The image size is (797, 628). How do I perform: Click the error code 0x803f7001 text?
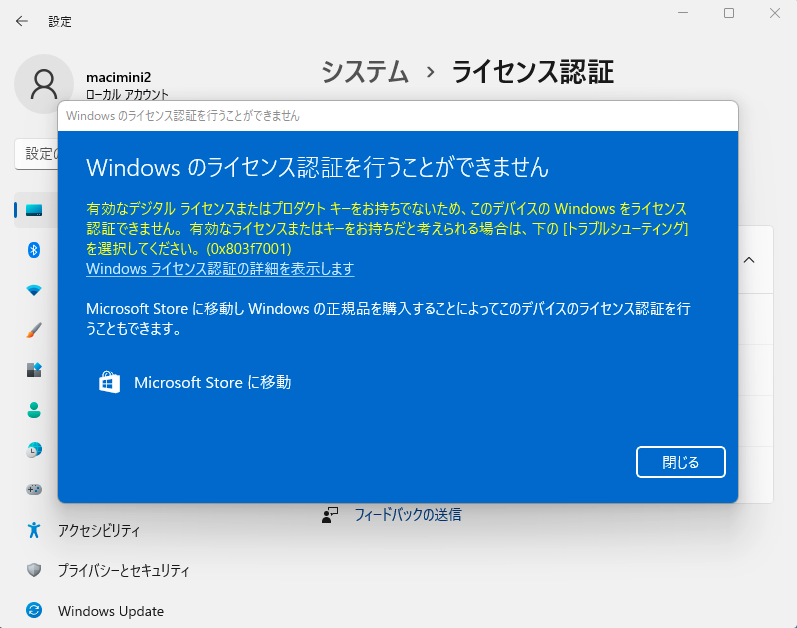tap(249, 248)
